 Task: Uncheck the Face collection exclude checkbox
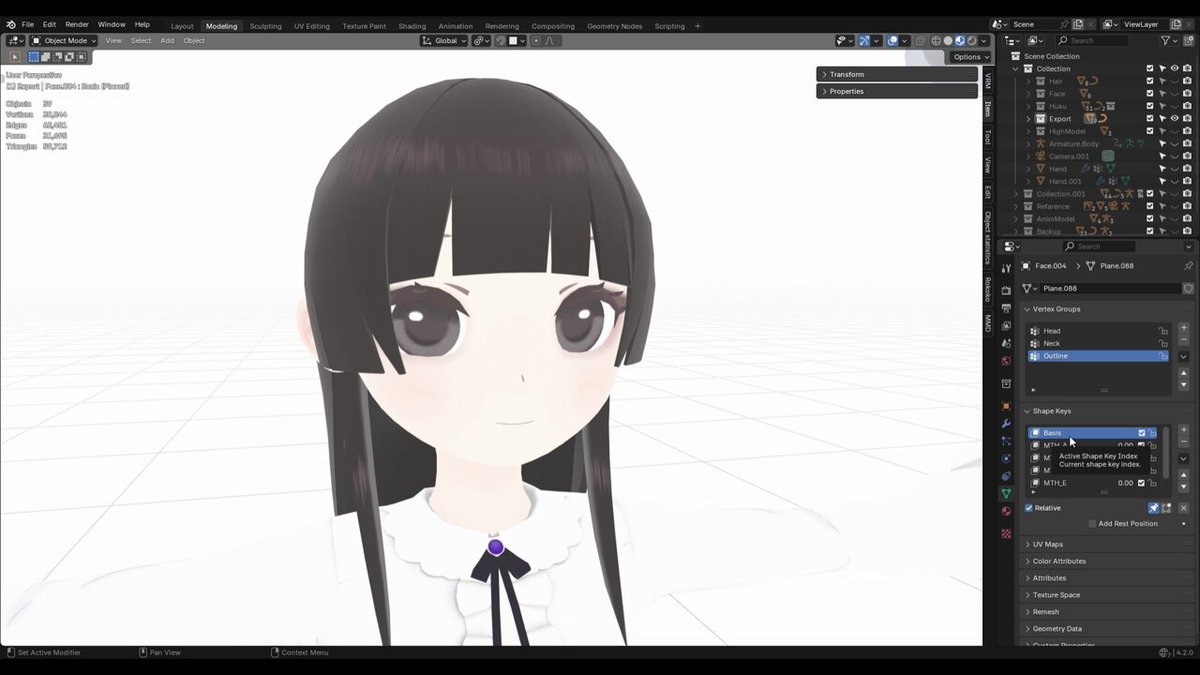click(x=1150, y=94)
